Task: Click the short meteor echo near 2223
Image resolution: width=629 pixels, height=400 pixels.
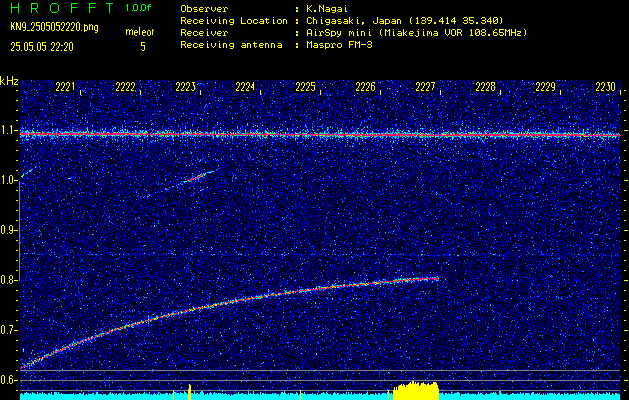Action: point(199,176)
